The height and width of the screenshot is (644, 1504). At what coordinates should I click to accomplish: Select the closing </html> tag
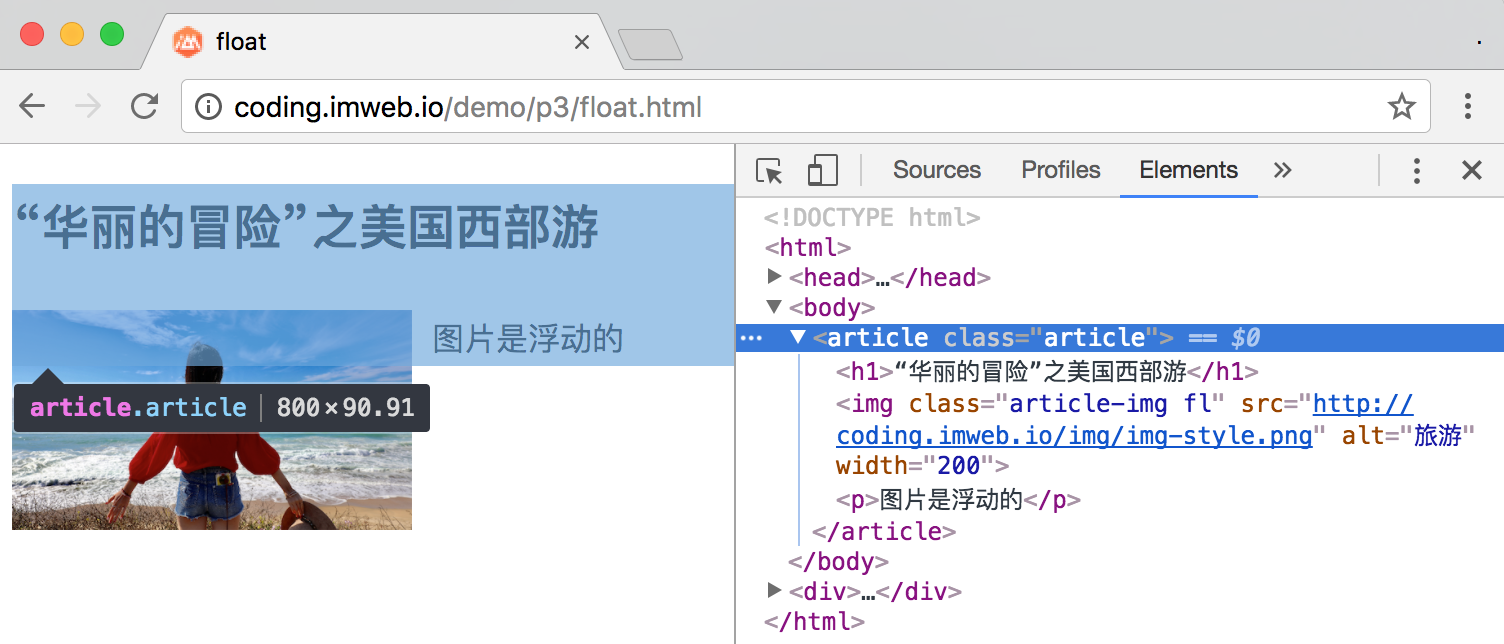tap(814, 621)
